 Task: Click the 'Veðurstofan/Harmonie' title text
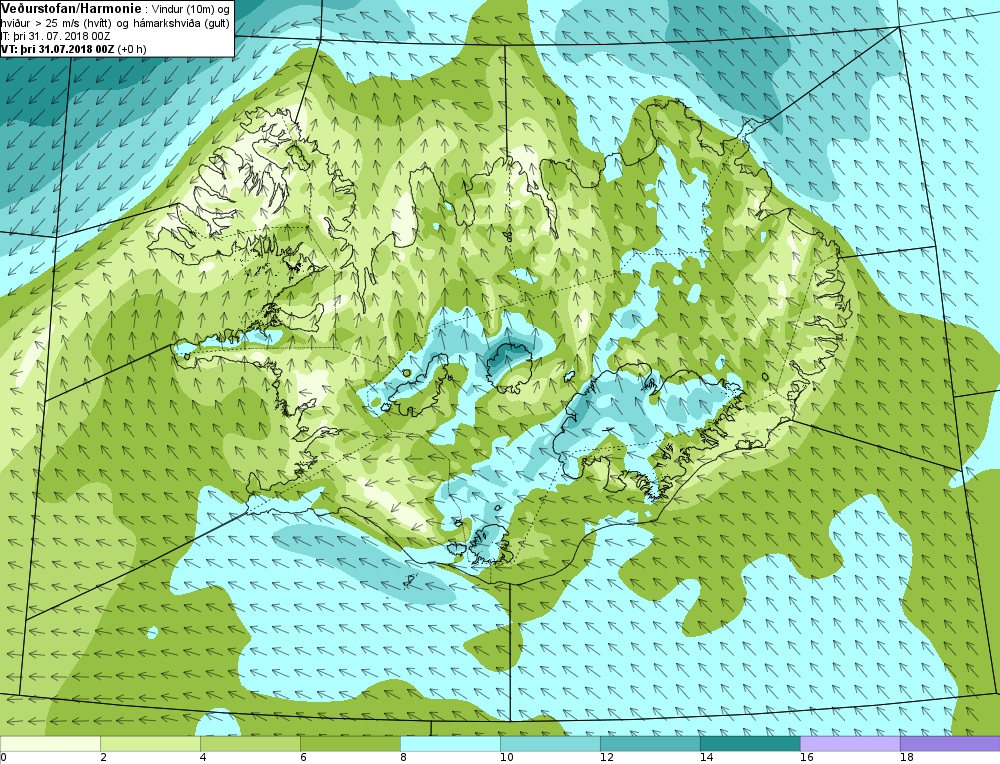[71, 8]
